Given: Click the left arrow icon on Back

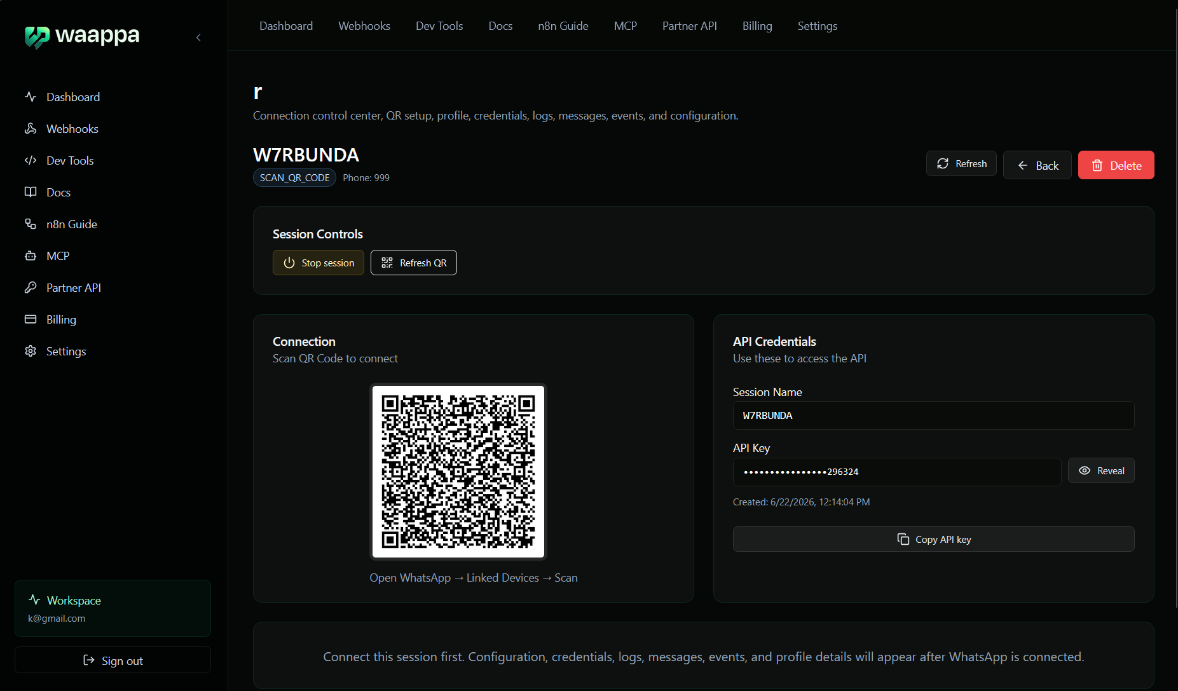Looking at the screenshot, I should 1022,165.
